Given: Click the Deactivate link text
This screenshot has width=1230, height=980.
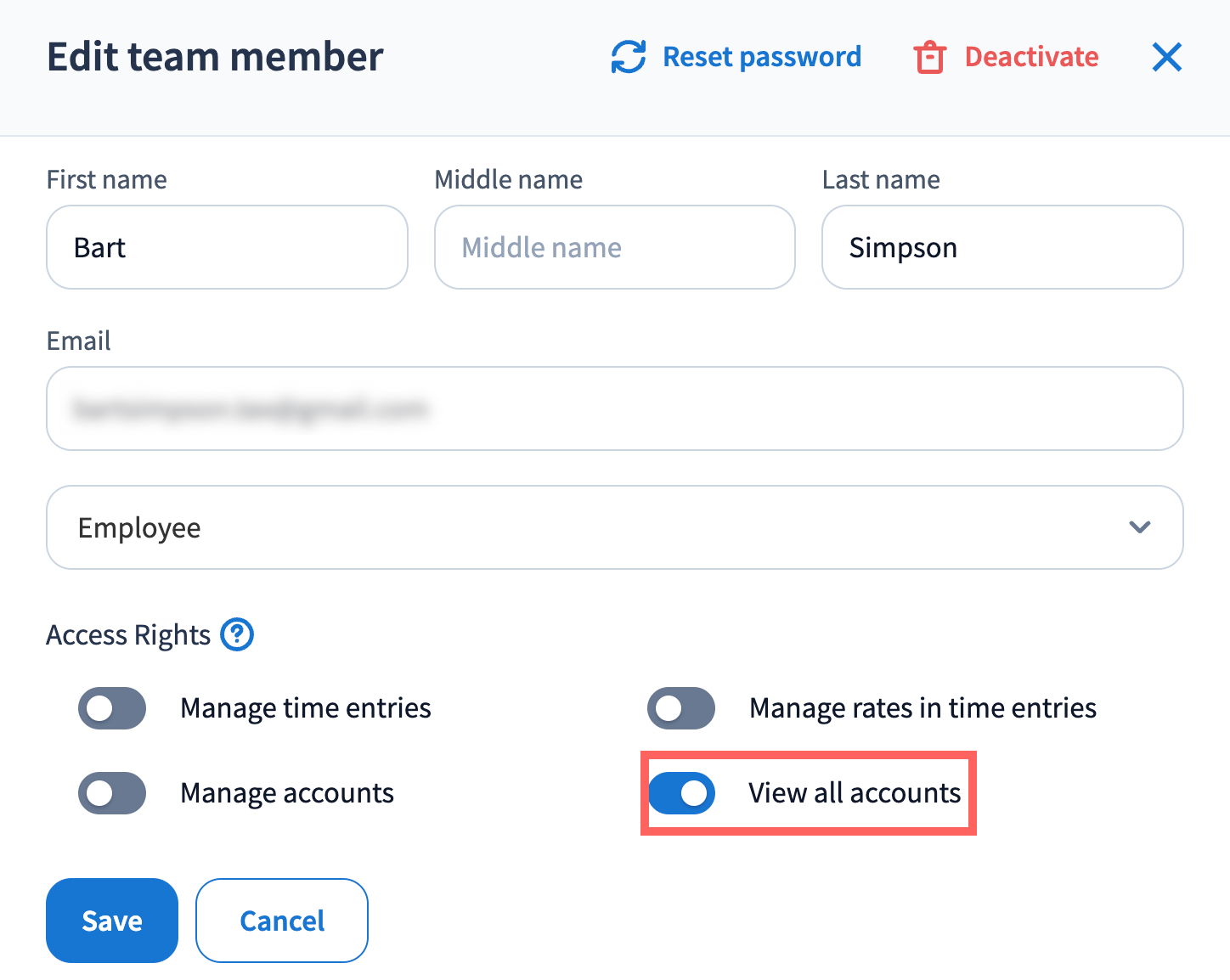Looking at the screenshot, I should [x=1031, y=57].
